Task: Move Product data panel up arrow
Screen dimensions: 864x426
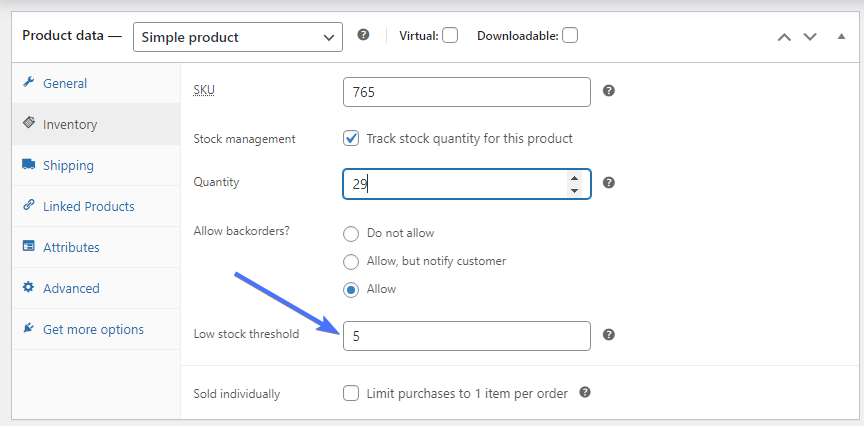Action: 784,36
